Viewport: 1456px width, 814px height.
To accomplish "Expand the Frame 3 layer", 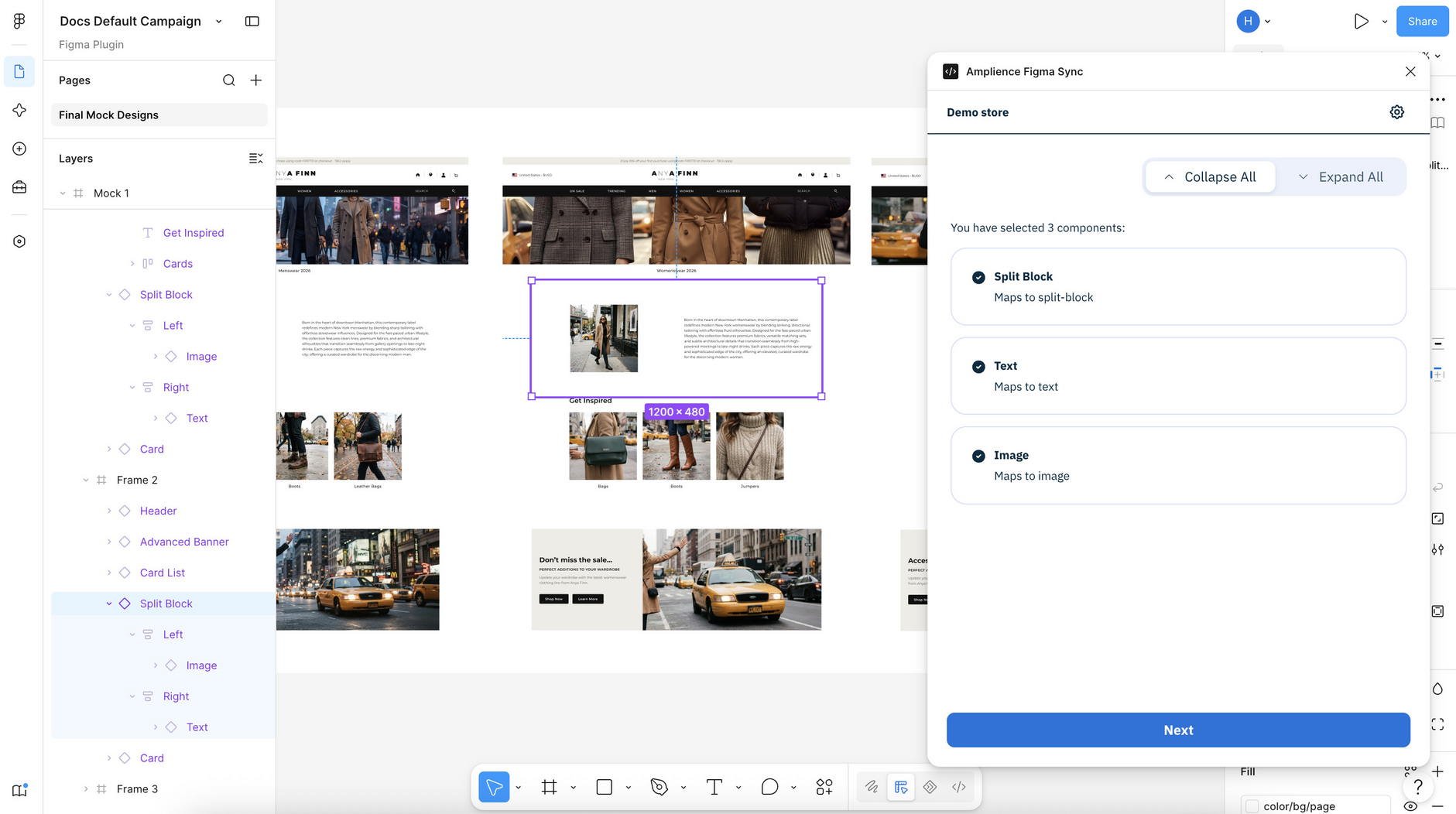I will pos(86,789).
